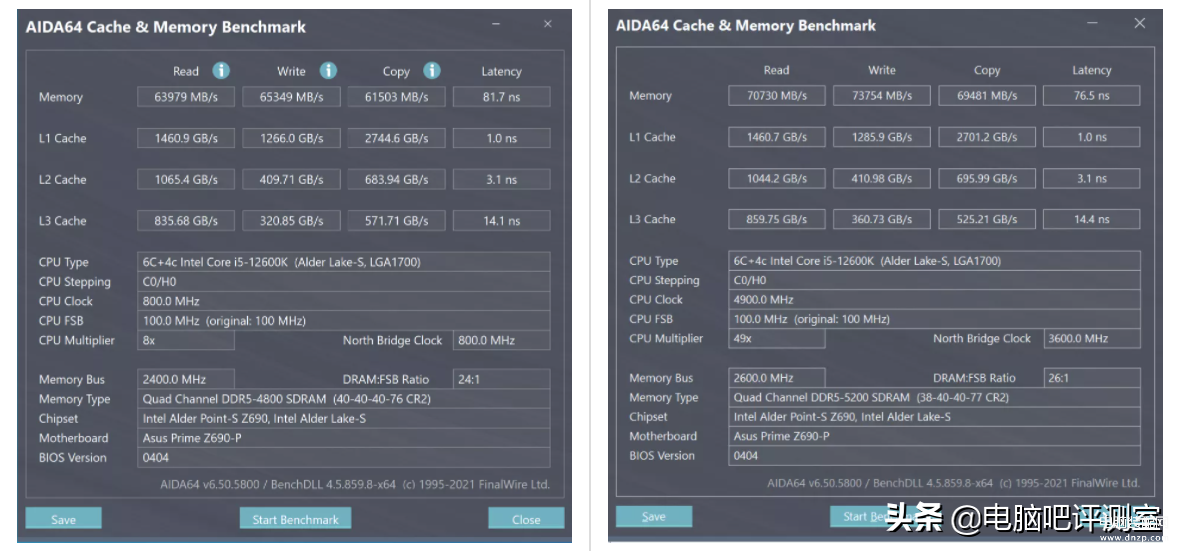Screen dimensions: 1179x551
Task: Select L1 copy value 2701.2 GB/s
Action: coord(987,137)
